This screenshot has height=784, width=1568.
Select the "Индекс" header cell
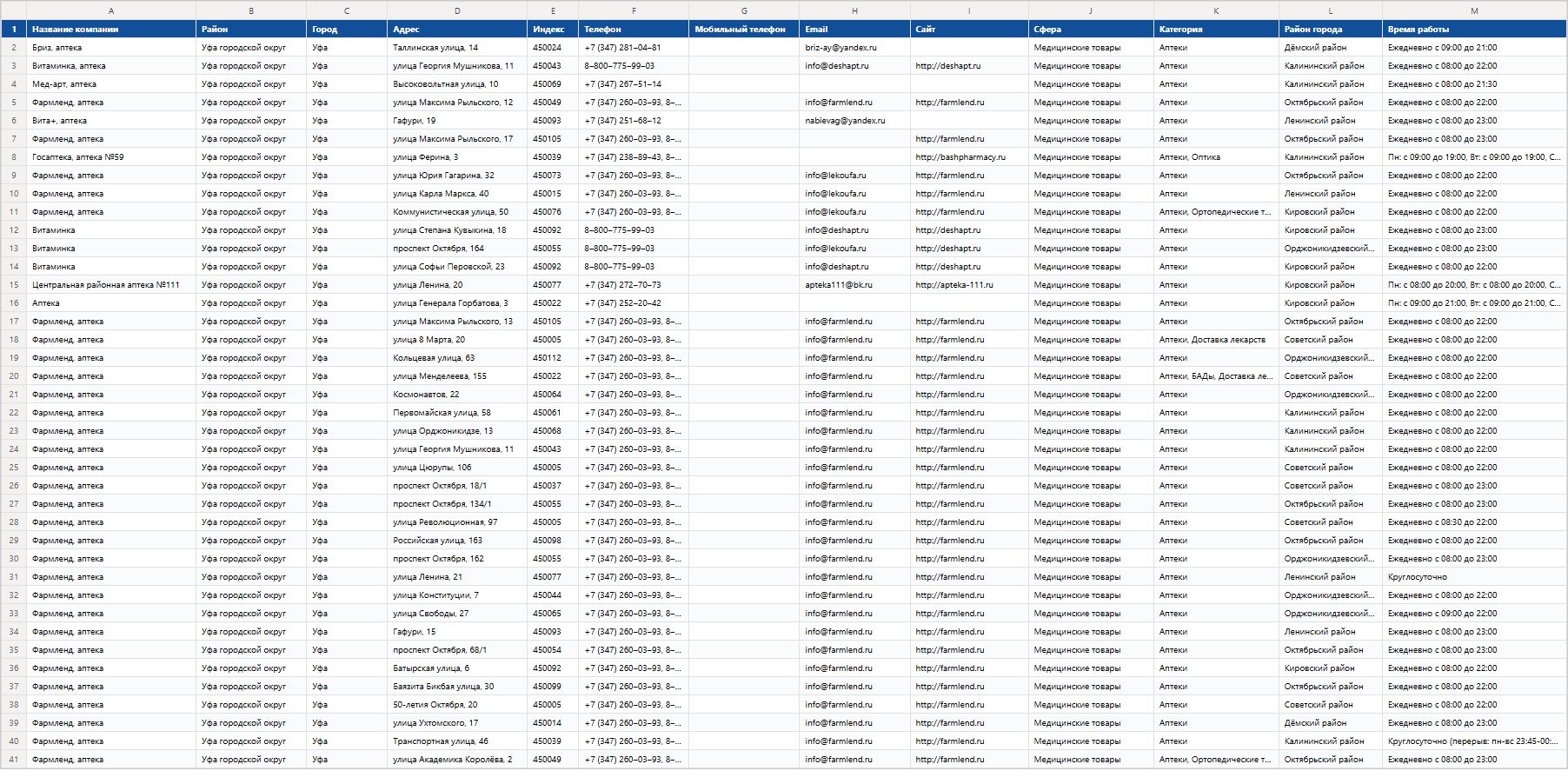pyautogui.click(x=553, y=29)
